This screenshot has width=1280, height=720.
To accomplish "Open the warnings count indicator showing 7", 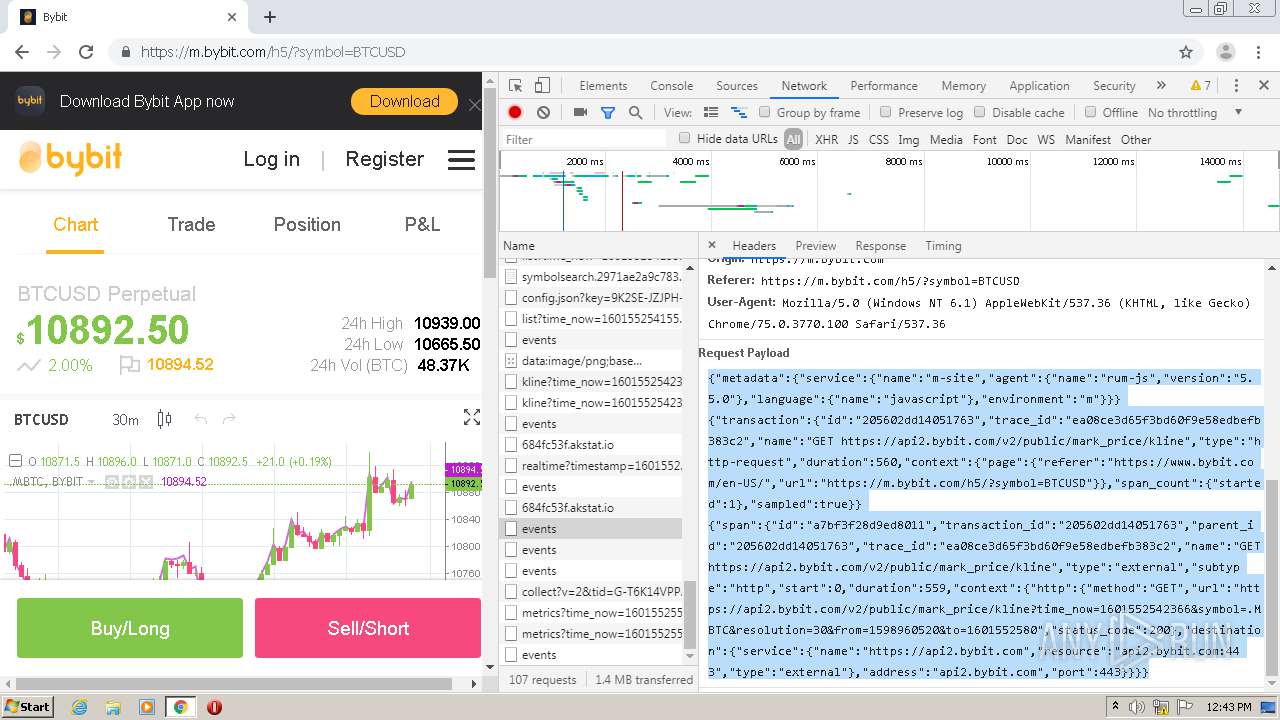I will tap(1200, 86).
